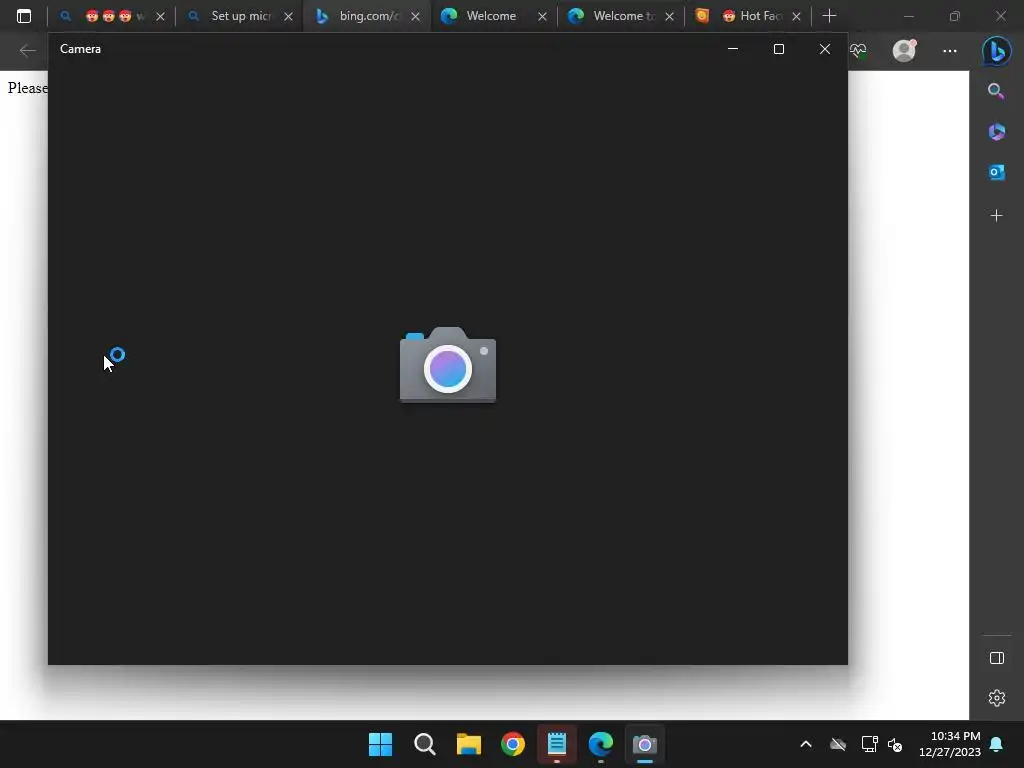The width and height of the screenshot is (1024, 768).
Task: Open the OneDrive tray icon
Action: 838,744
